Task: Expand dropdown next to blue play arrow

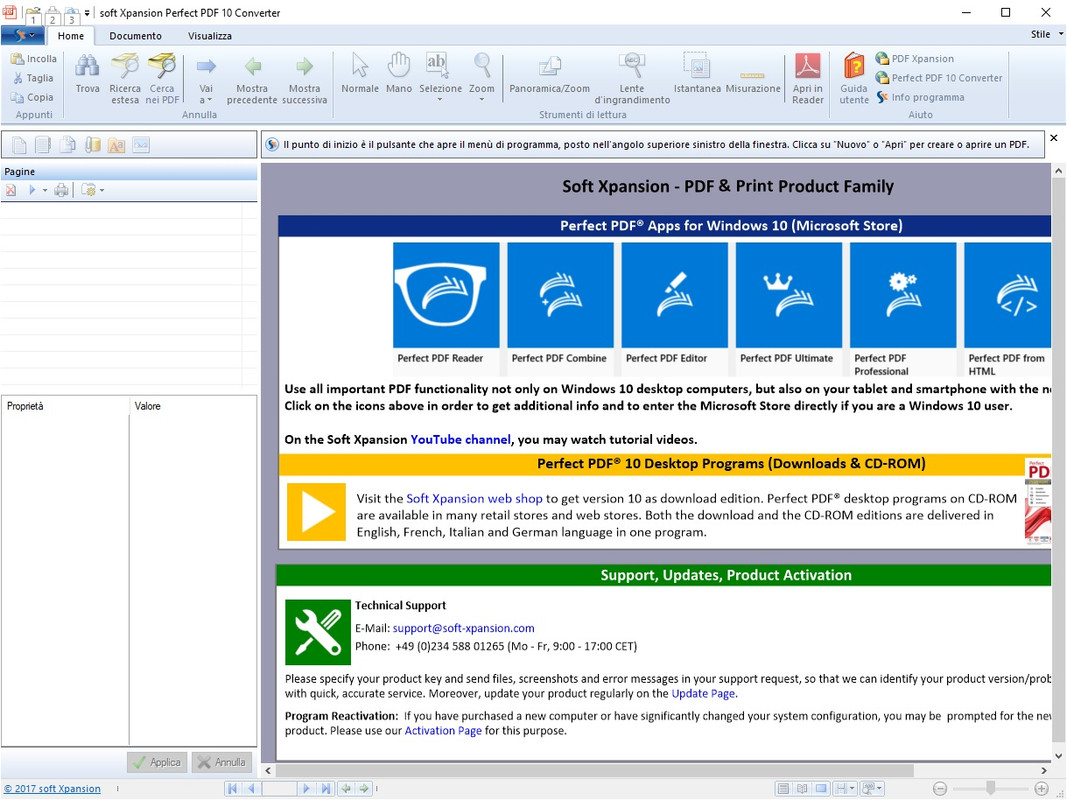Action: pos(45,190)
